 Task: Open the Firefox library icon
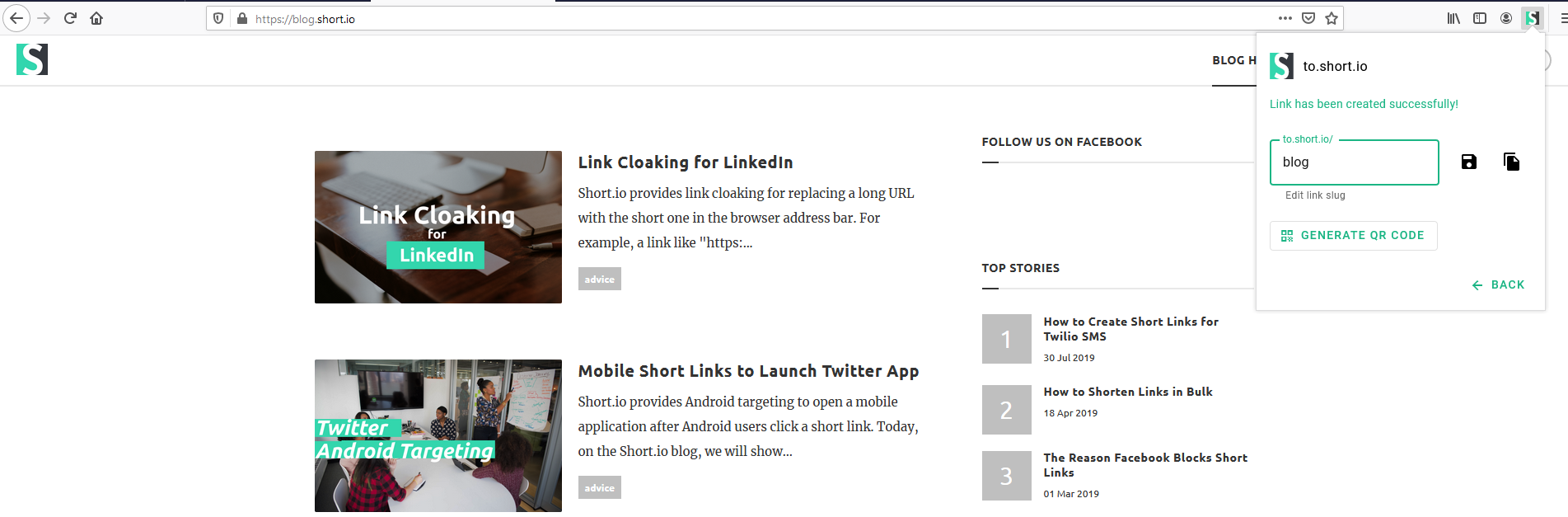coord(1453,18)
